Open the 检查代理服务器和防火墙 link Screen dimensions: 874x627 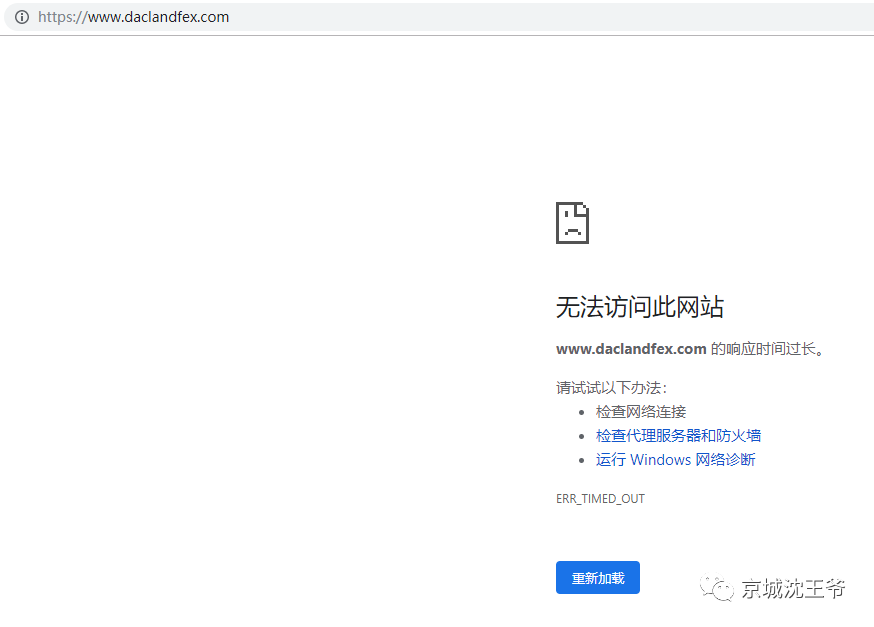click(678, 436)
